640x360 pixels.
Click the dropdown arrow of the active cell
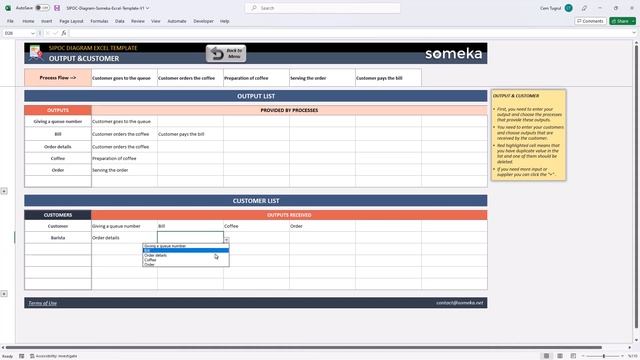227,240
